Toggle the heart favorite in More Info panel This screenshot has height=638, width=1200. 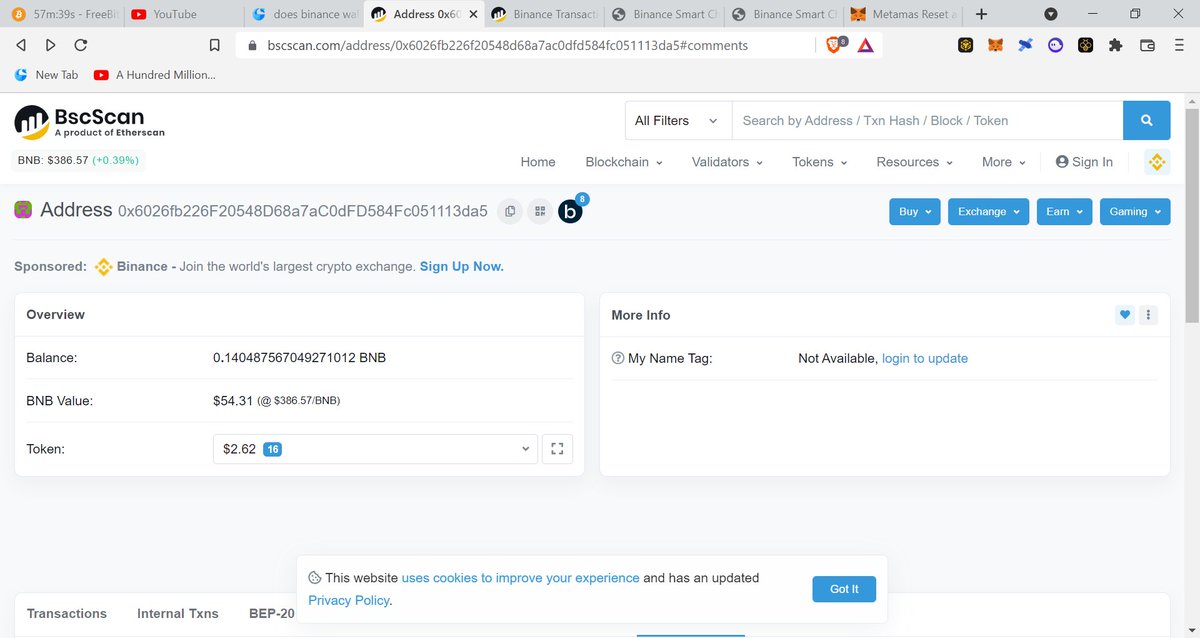pyautogui.click(x=1124, y=314)
